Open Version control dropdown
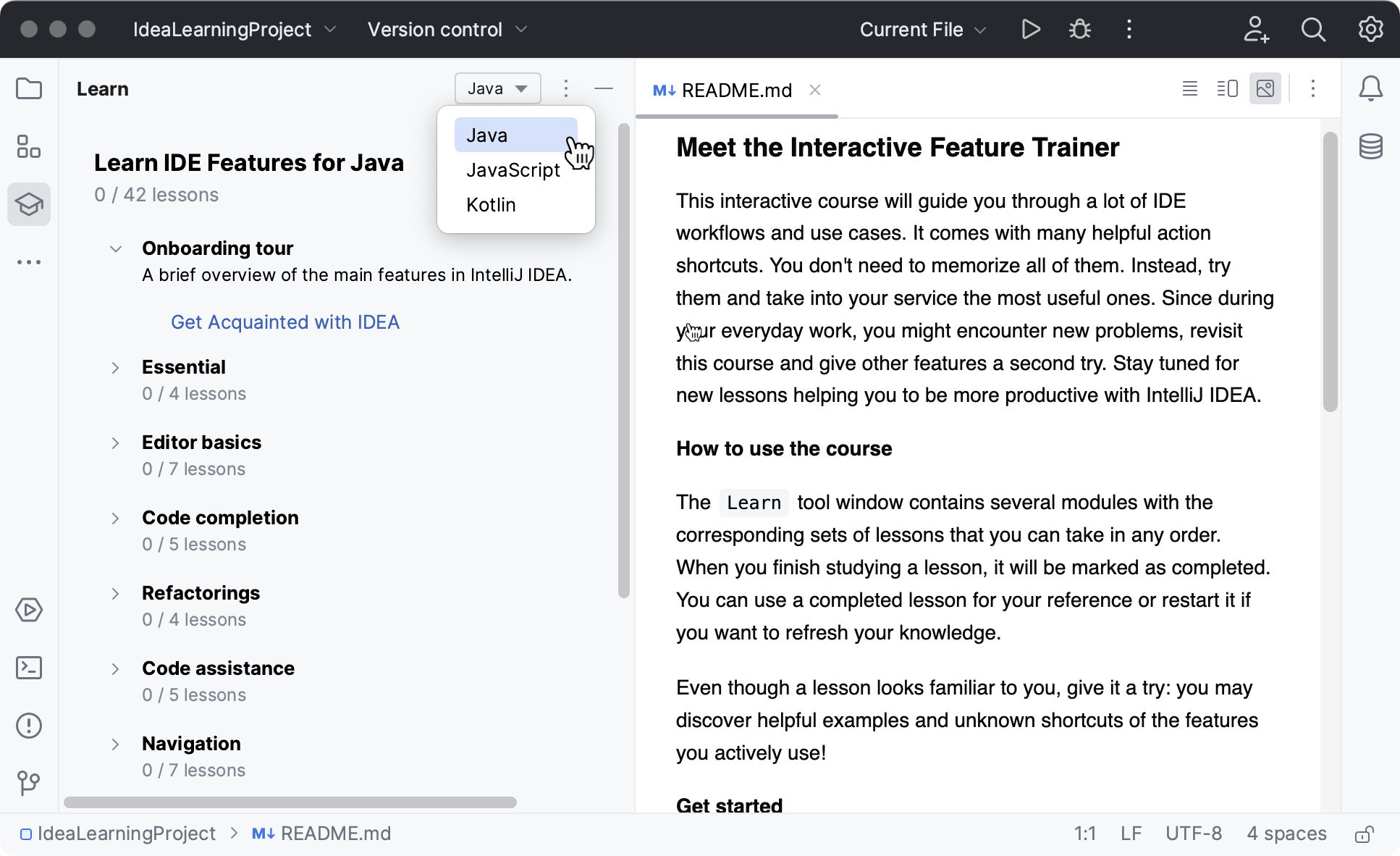The height and width of the screenshot is (856, 1400). click(447, 30)
